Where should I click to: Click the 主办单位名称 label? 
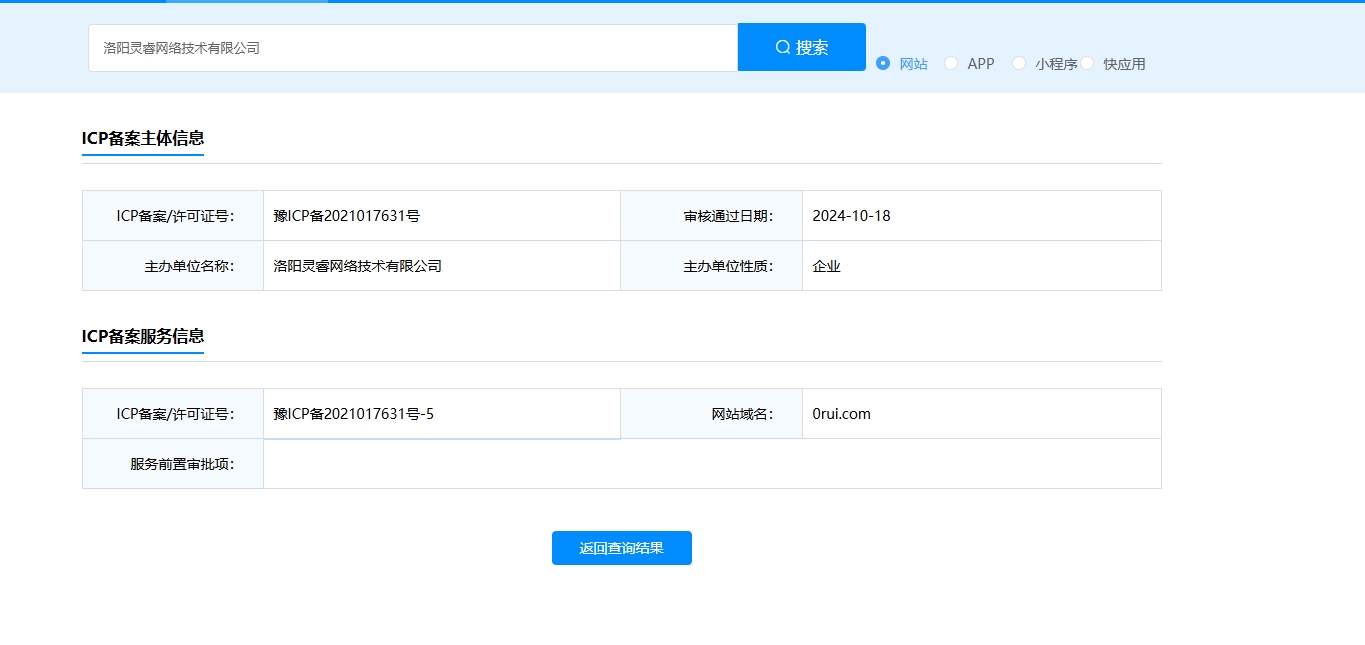pyautogui.click(x=189, y=266)
